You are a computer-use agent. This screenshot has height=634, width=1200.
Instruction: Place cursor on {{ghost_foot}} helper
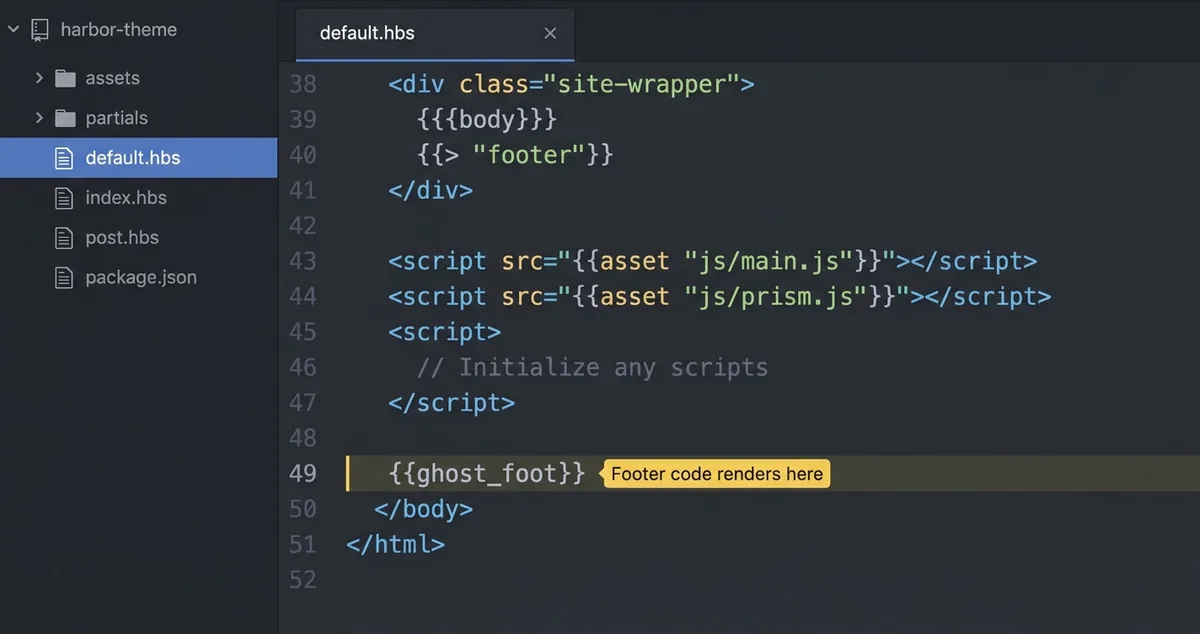(x=486, y=473)
